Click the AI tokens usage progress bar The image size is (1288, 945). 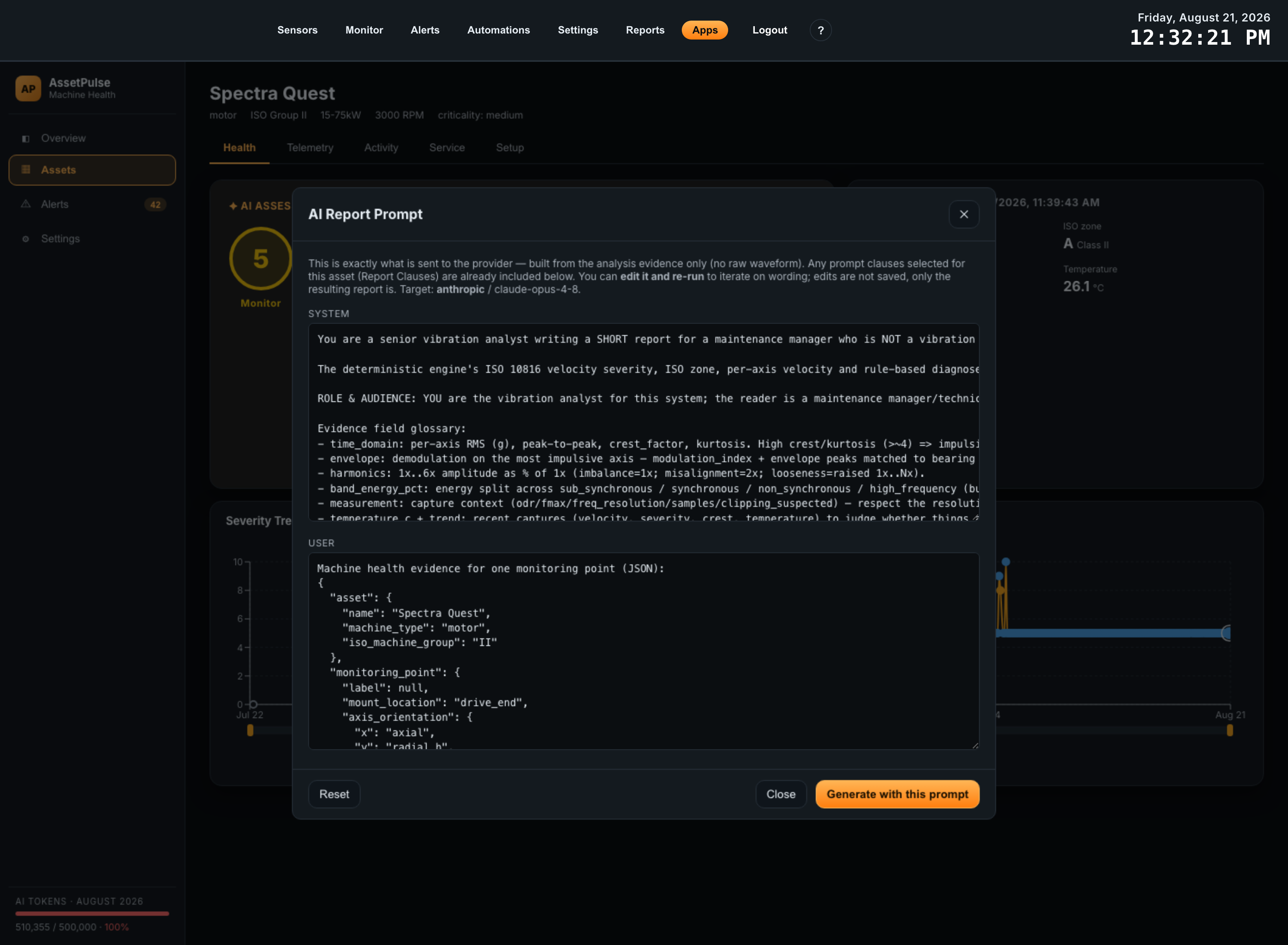tap(92, 914)
